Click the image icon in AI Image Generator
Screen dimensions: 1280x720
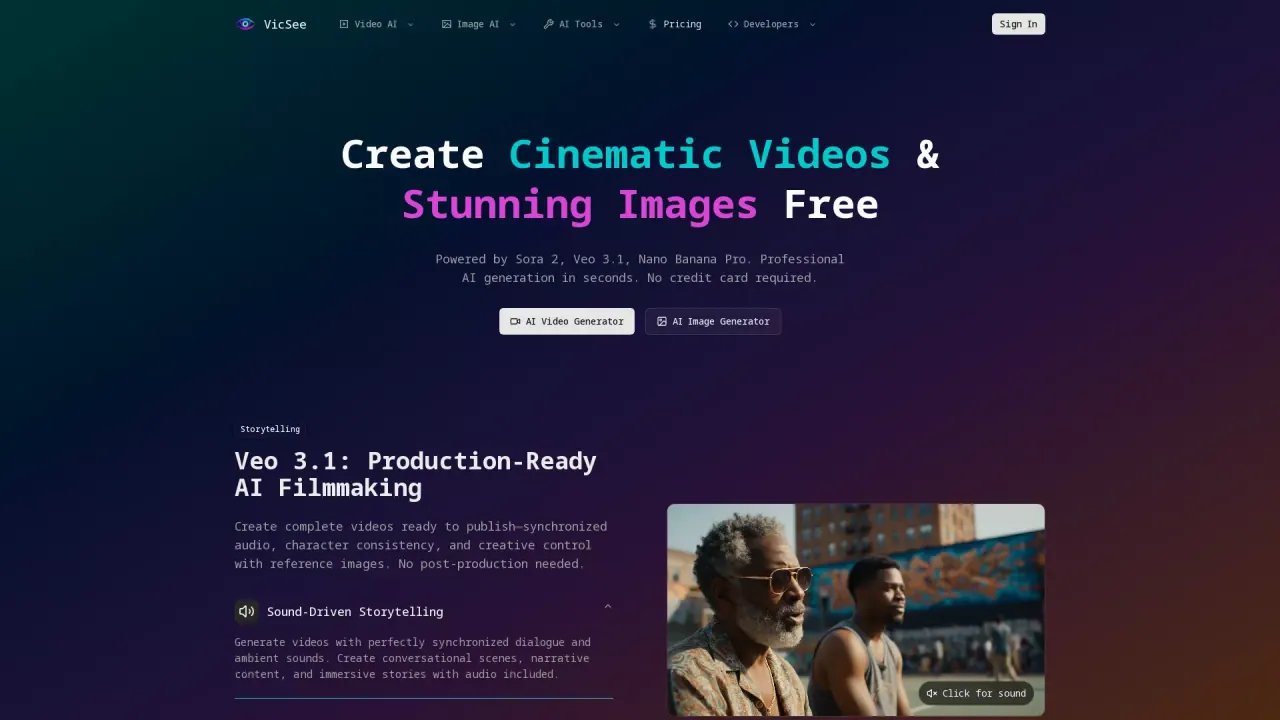[662, 321]
